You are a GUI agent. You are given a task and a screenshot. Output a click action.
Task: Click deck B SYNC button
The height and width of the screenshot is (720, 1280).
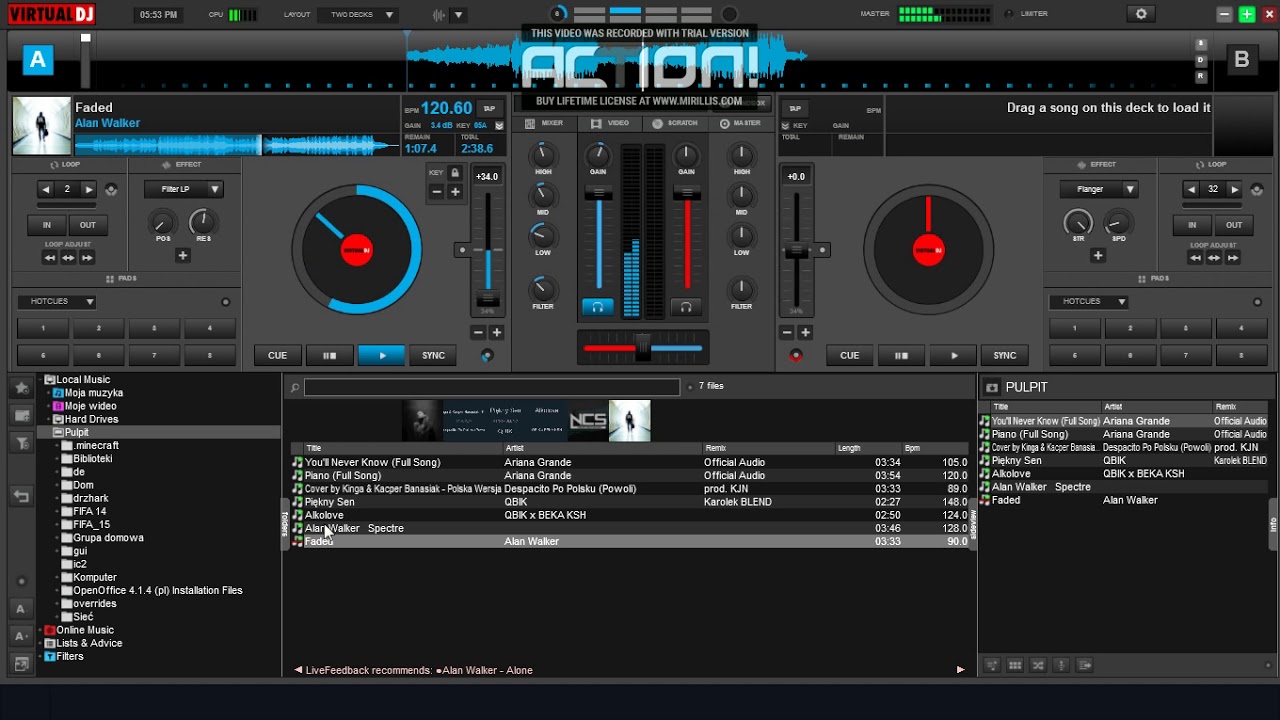(x=1005, y=355)
